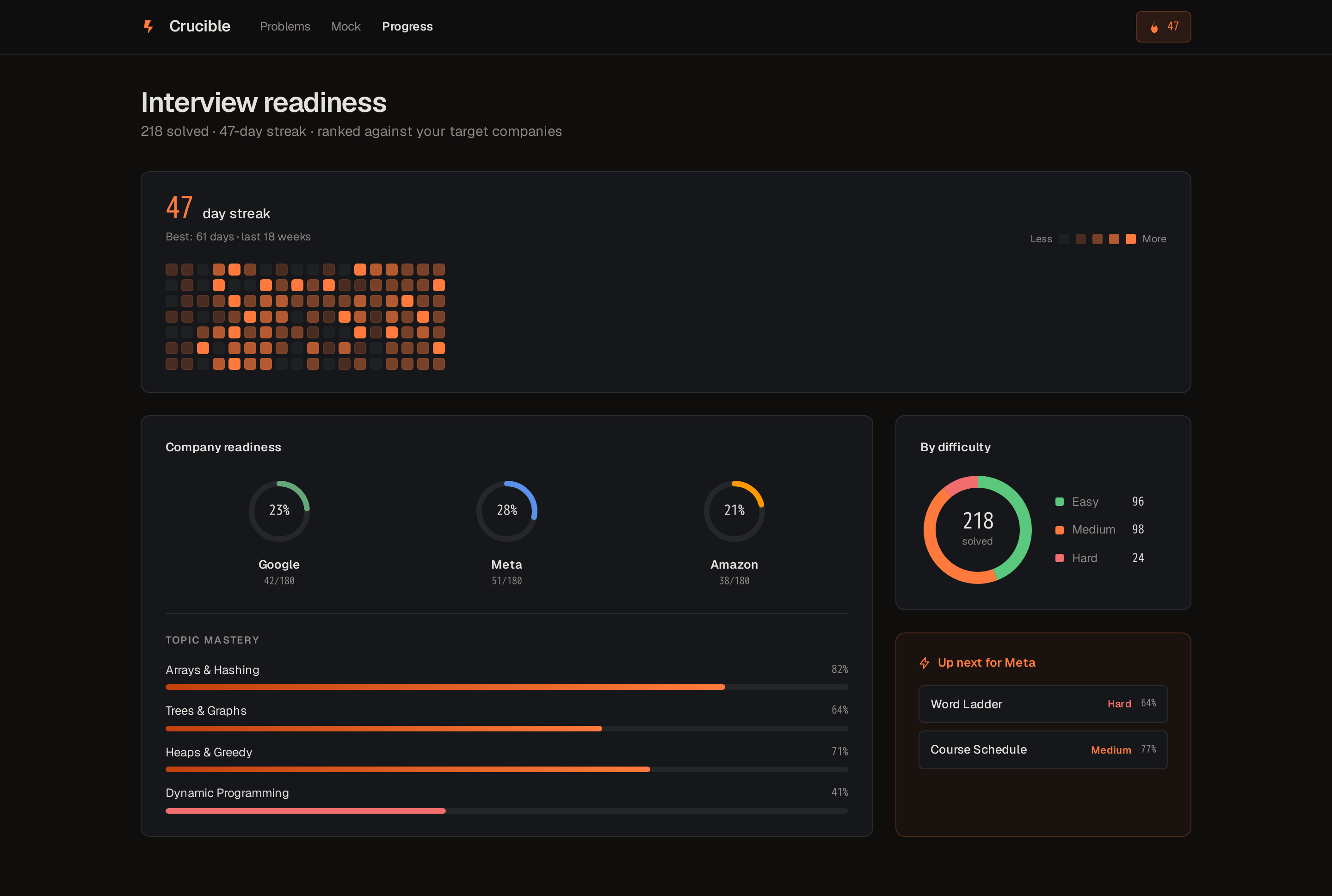This screenshot has width=1332, height=896.
Task: Click the Crucible lightning bolt logo
Action: coord(148,26)
